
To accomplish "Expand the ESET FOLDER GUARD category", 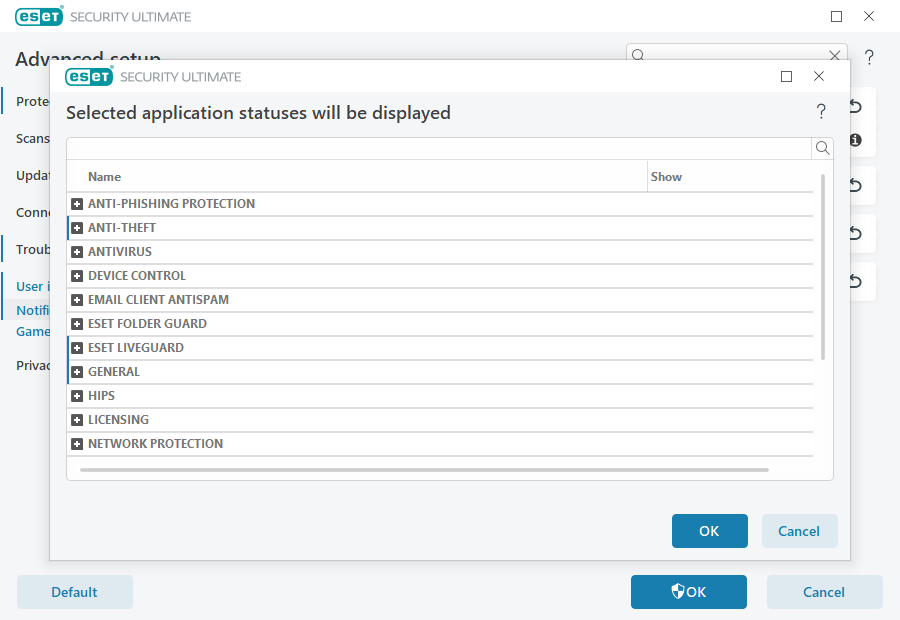I will coord(77,324).
